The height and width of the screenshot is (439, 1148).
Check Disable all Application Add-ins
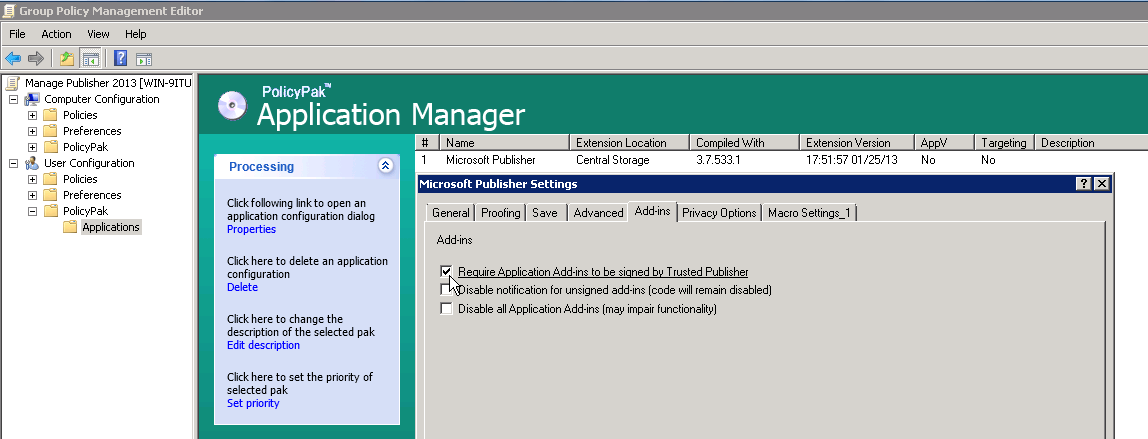tap(447, 309)
